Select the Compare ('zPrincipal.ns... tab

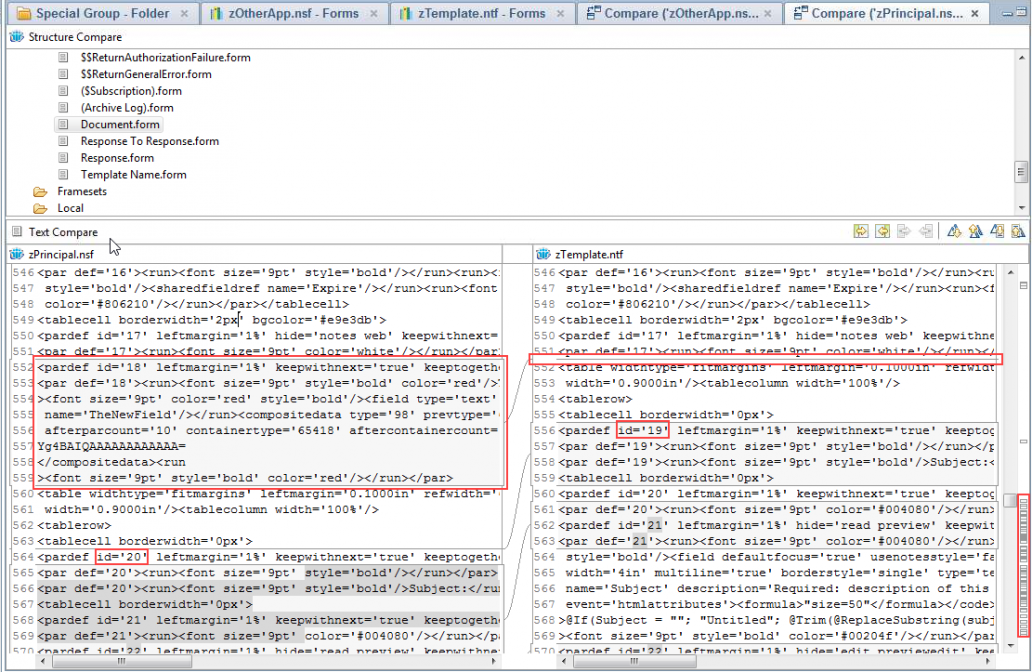[x=887, y=13]
